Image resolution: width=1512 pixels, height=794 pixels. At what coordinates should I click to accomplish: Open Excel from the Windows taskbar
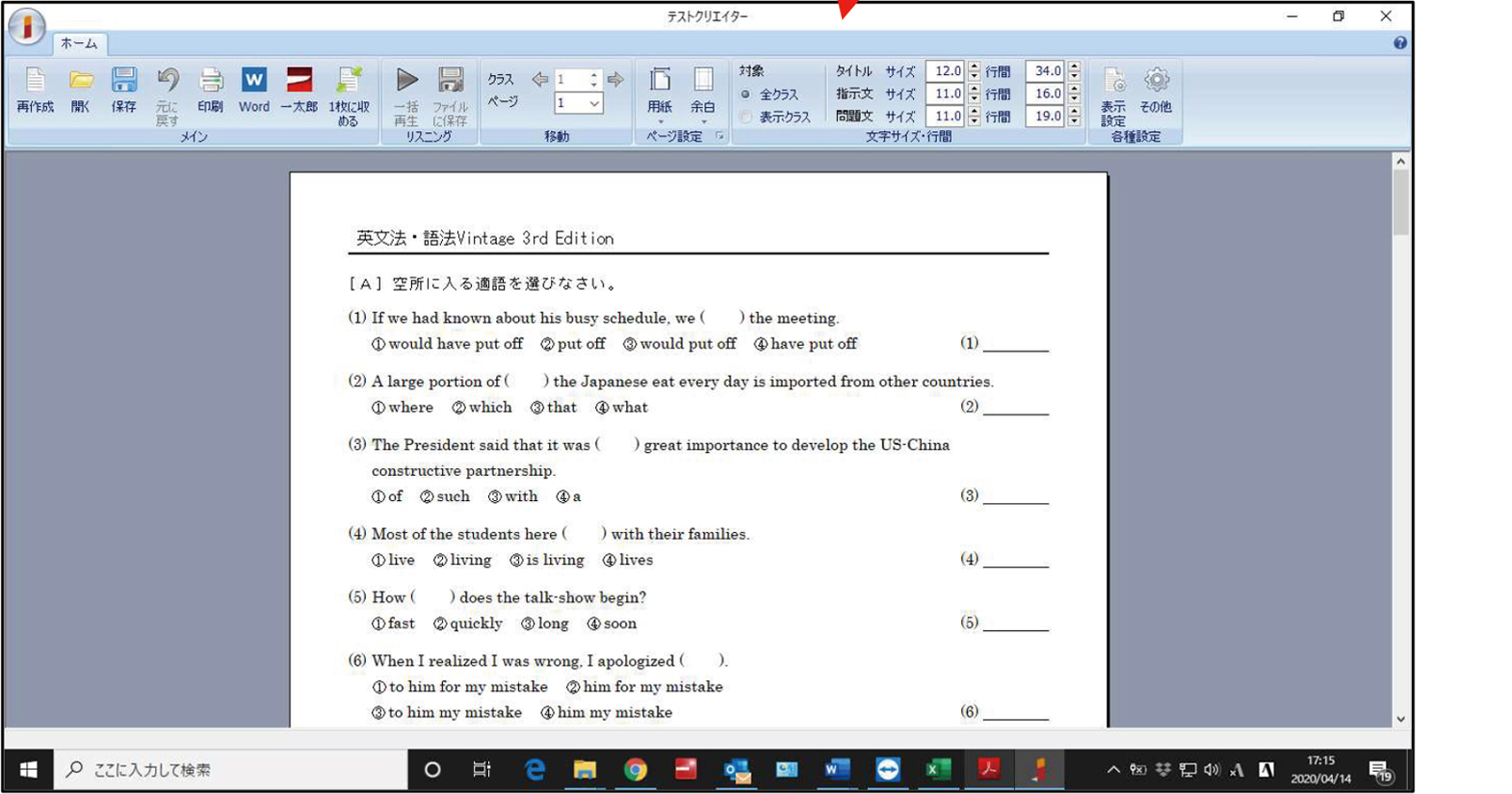(936, 769)
